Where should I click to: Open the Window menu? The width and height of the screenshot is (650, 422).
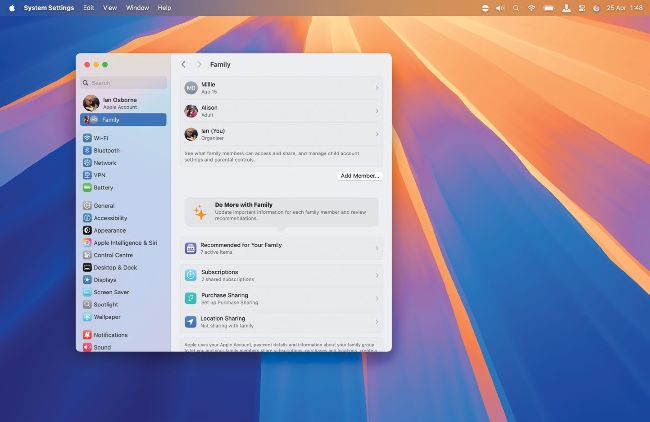pyautogui.click(x=138, y=7)
